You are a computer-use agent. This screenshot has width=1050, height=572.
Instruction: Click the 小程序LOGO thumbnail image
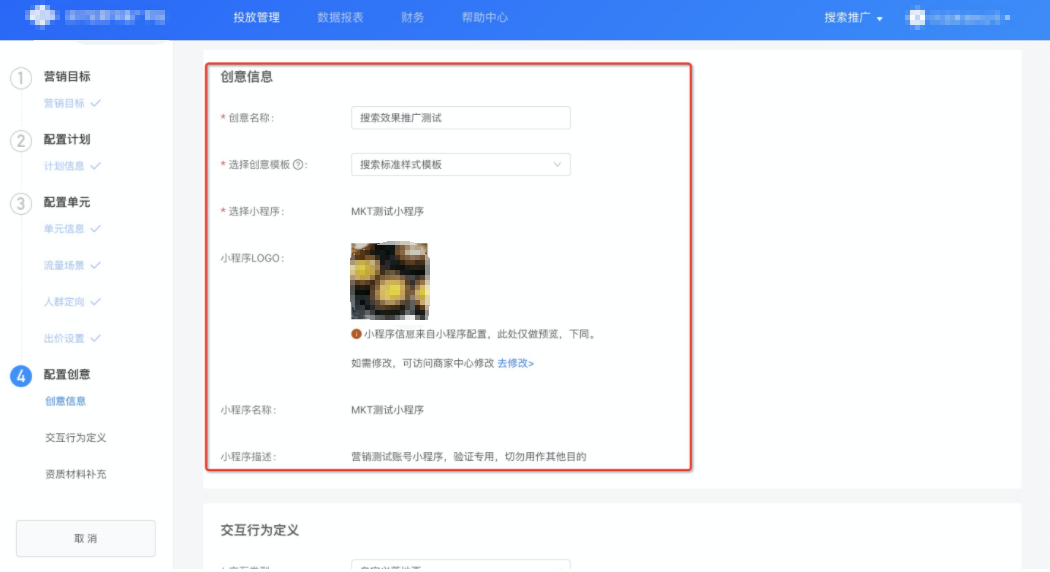(389, 281)
